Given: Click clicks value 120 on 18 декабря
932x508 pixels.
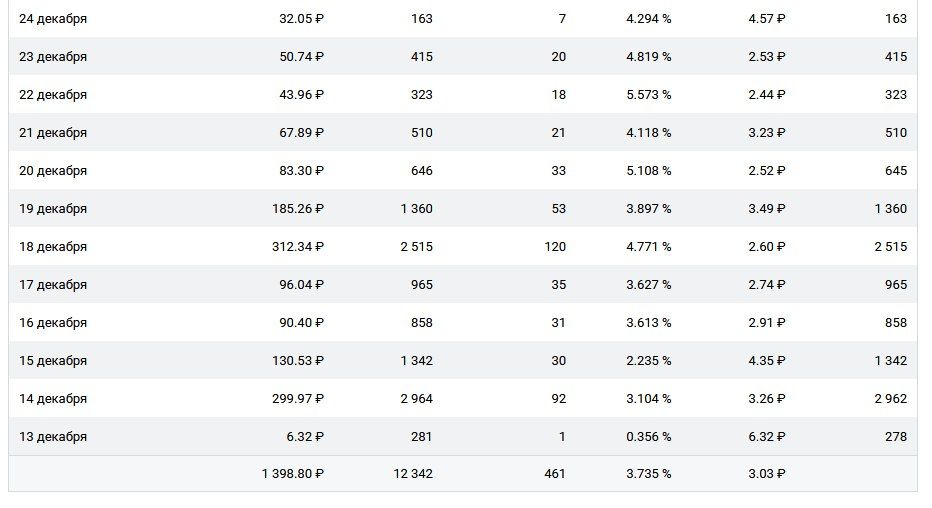Looking at the screenshot, I should tap(555, 247).
